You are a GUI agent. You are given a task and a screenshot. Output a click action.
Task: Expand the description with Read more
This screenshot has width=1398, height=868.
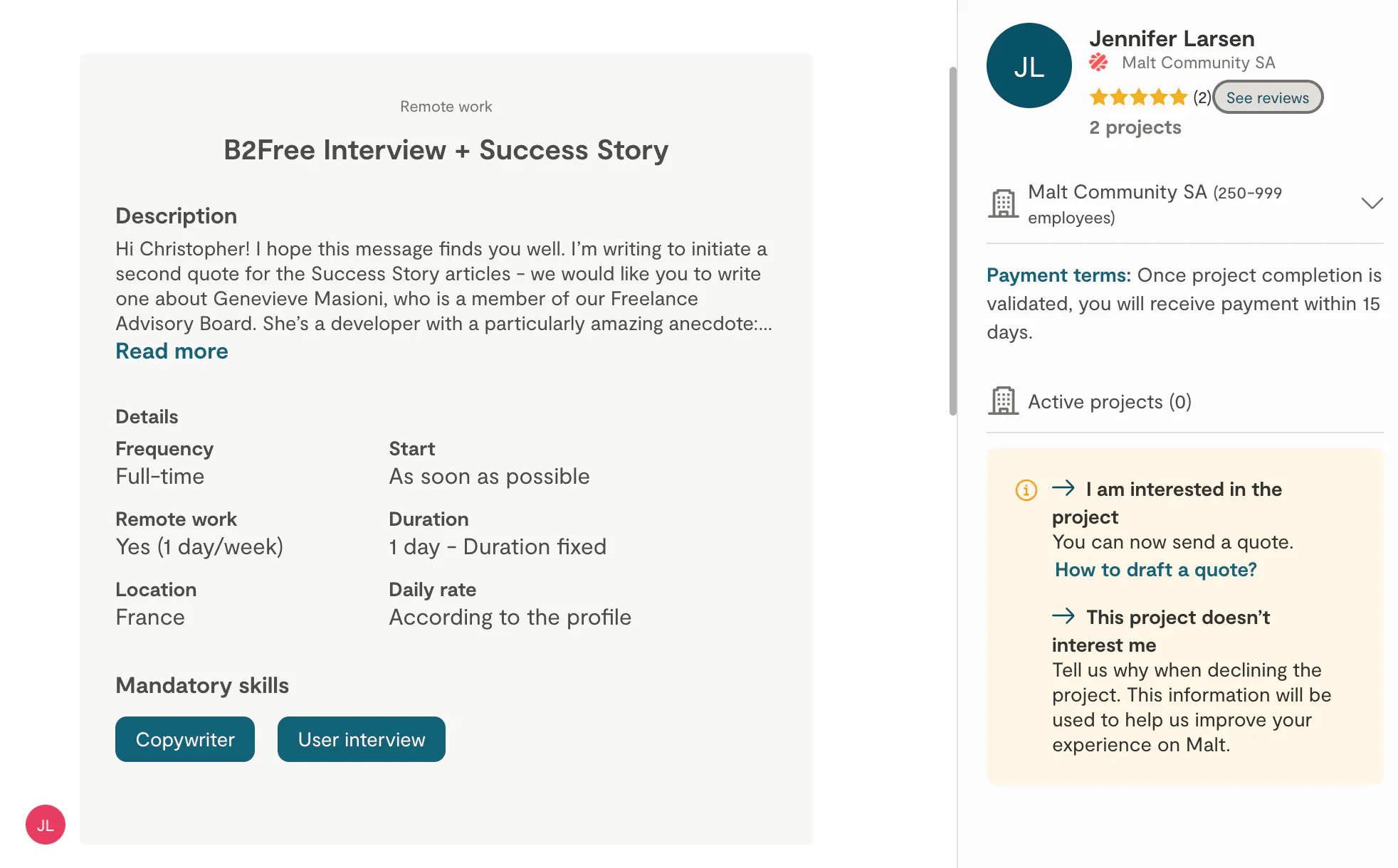pyautogui.click(x=172, y=351)
